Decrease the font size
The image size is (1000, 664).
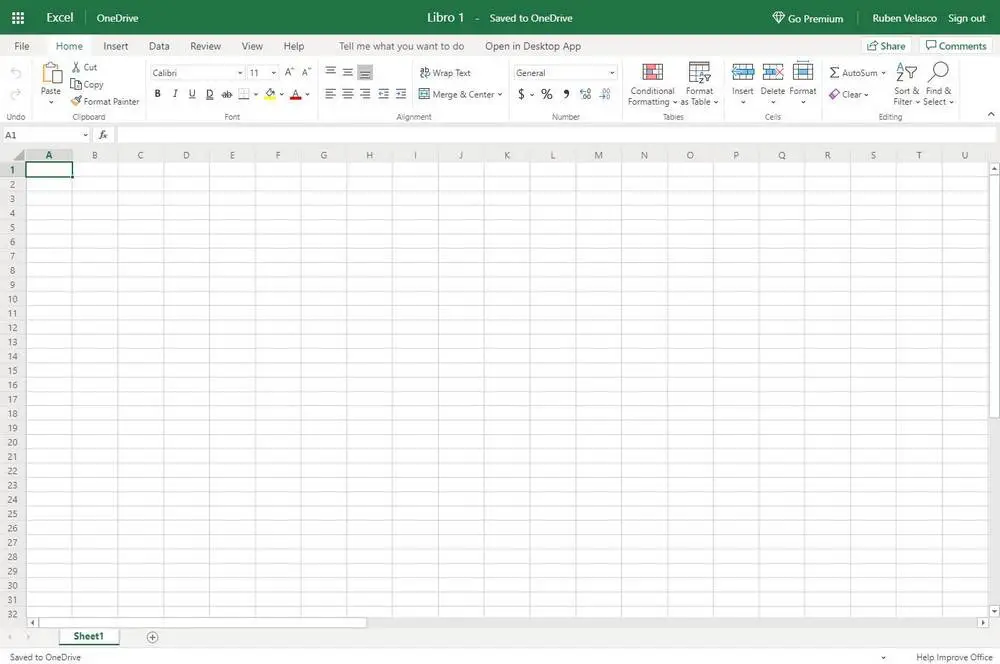306,72
